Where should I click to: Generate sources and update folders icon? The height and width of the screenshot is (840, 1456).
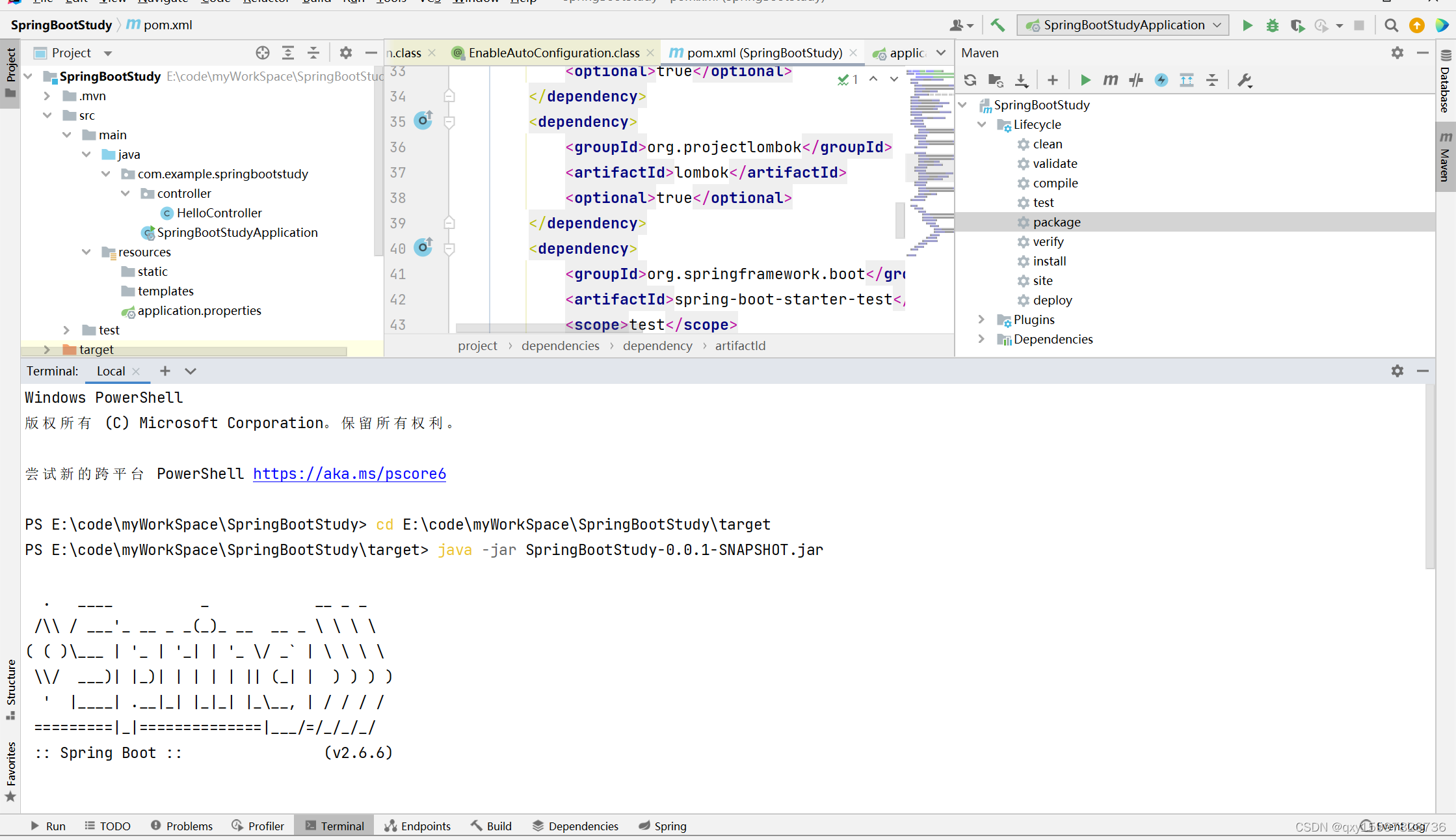pyautogui.click(x=996, y=80)
